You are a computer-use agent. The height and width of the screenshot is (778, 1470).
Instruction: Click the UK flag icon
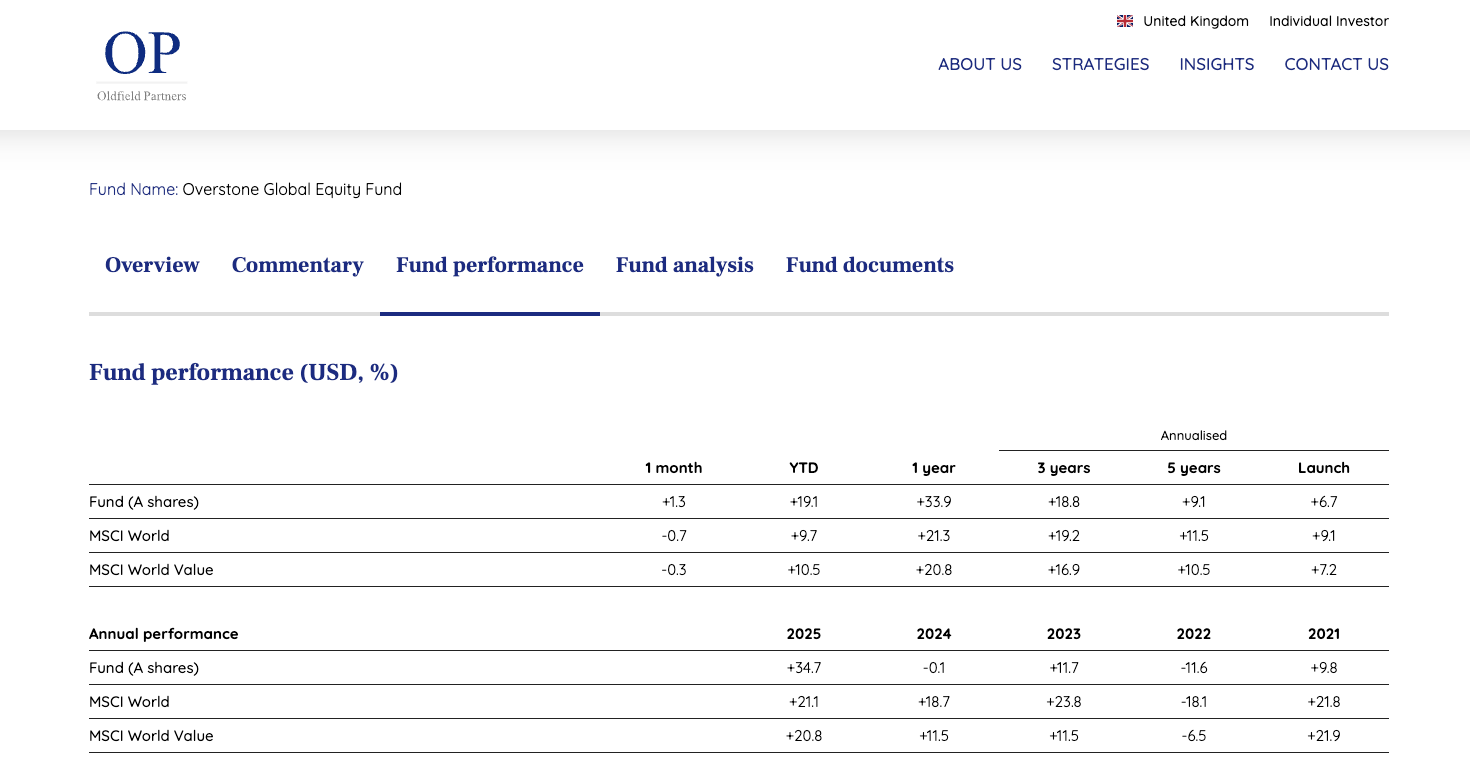coord(1125,21)
